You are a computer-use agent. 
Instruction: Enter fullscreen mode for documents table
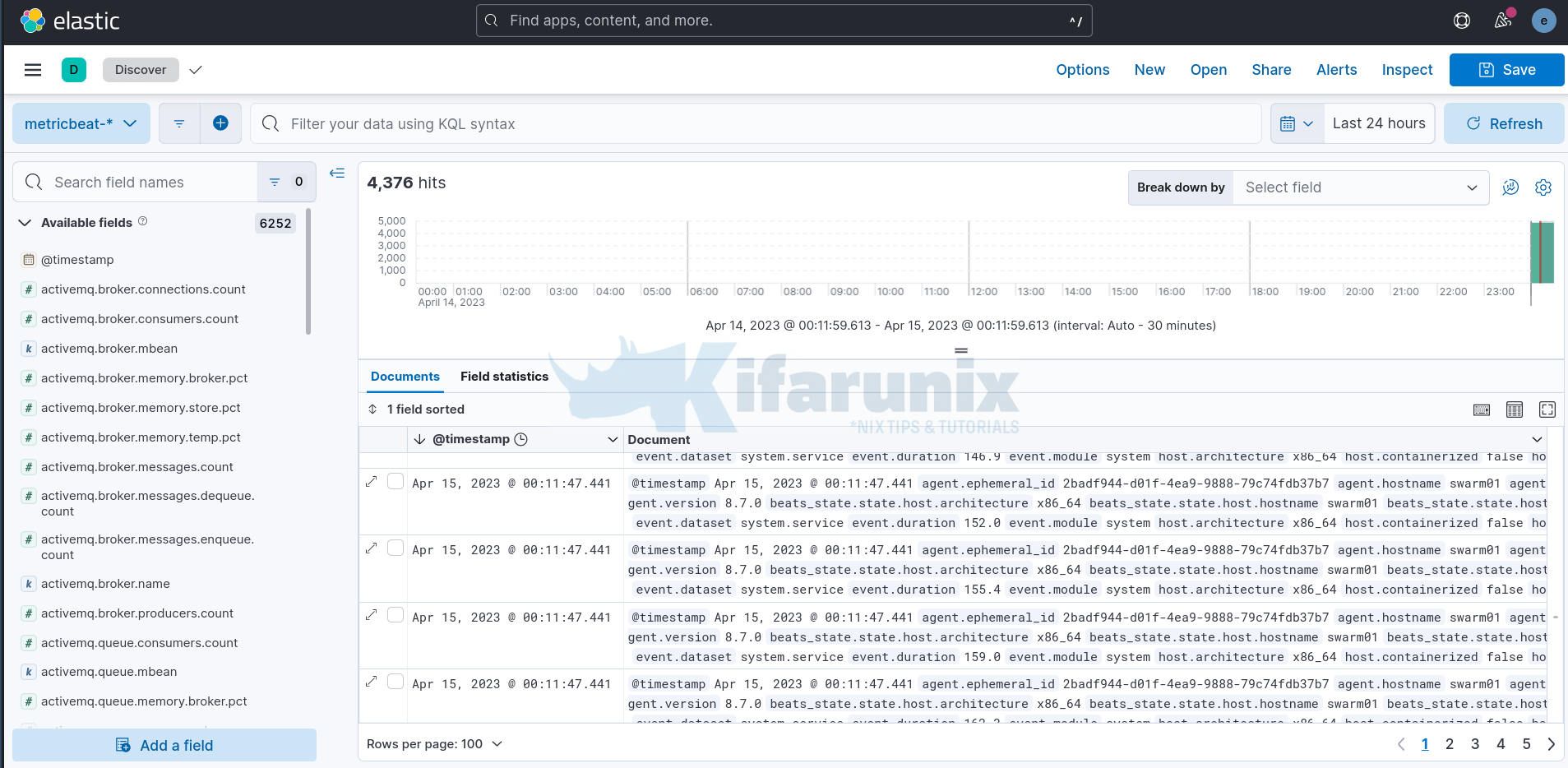(1547, 409)
